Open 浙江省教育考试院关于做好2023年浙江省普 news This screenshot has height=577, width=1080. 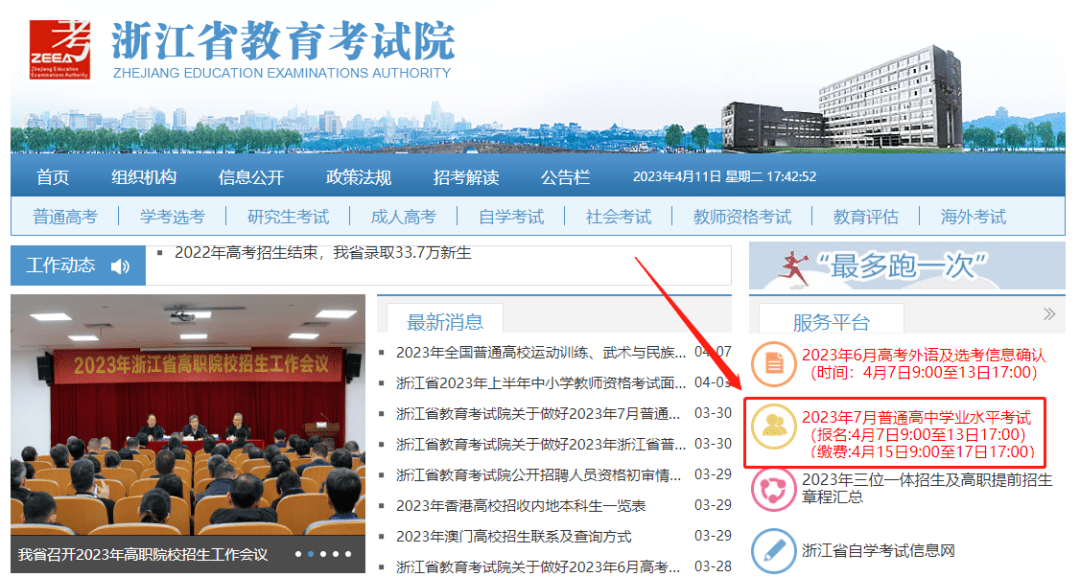tap(541, 444)
